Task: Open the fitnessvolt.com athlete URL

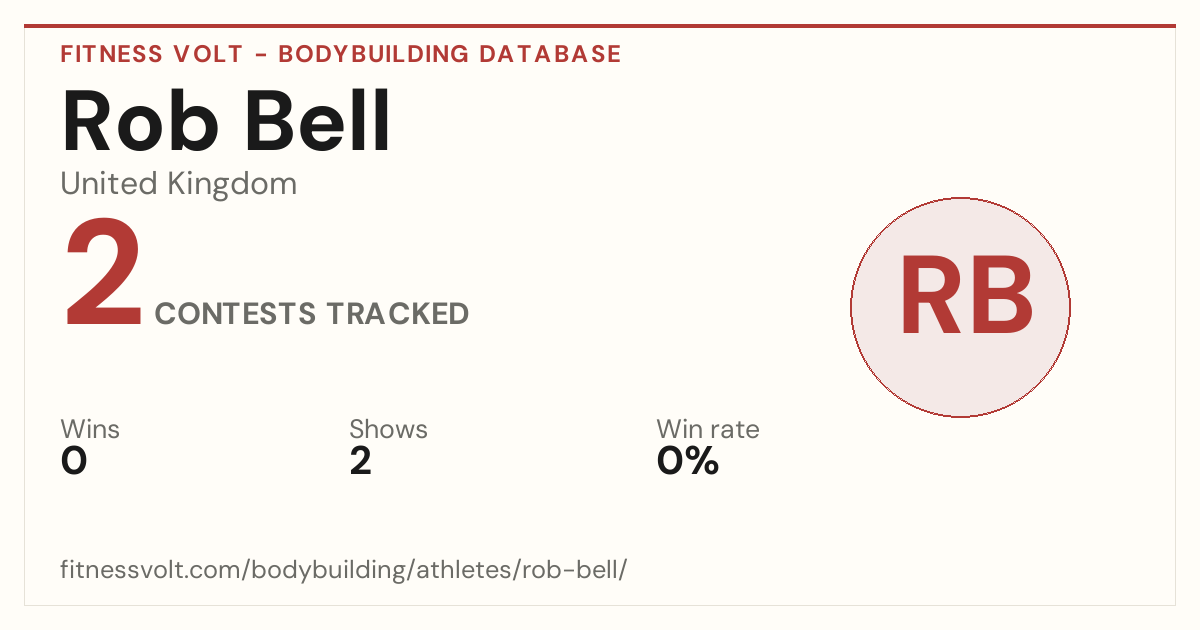Action: [343, 571]
